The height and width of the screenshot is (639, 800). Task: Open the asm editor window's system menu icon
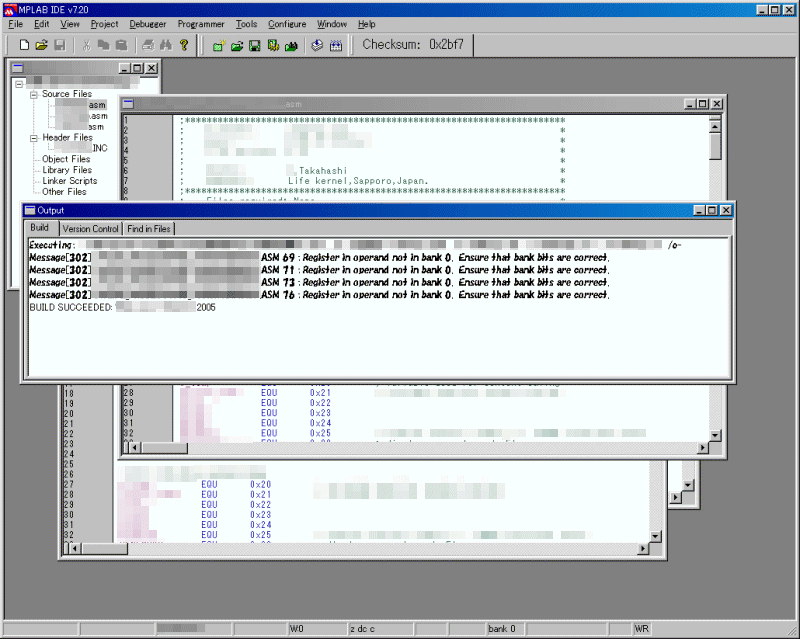128,104
